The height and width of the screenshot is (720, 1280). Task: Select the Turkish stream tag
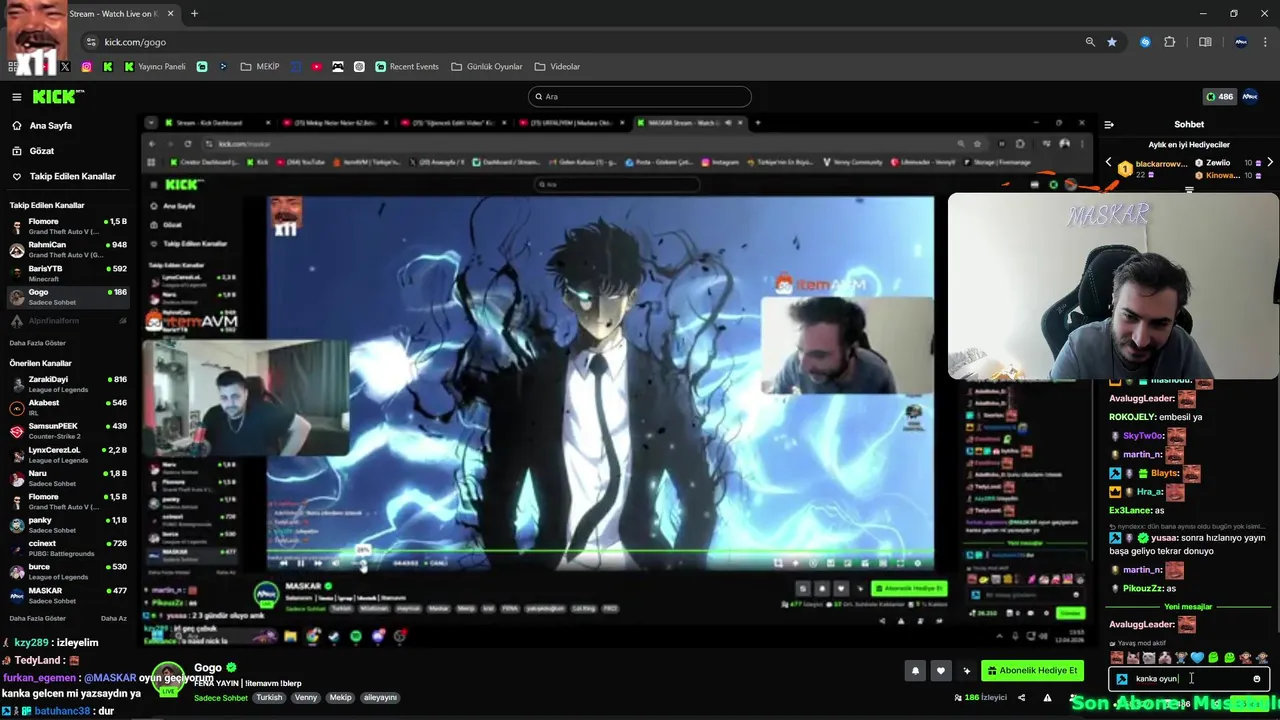pyautogui.click(x=269, y=698)
